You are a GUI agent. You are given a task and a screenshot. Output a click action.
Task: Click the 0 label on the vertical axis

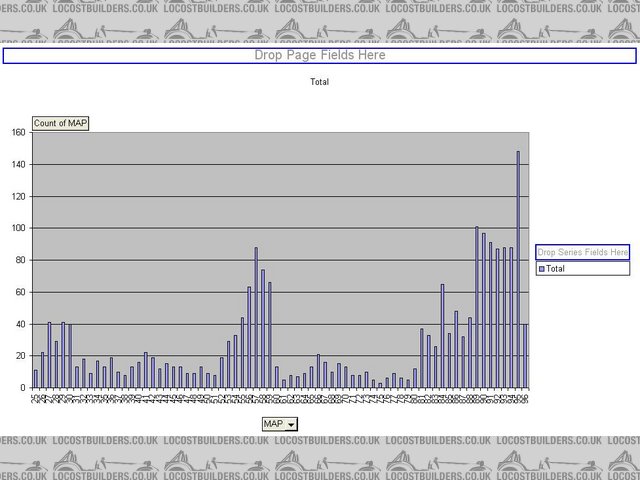pyautogui.click(x=24, y=388)
